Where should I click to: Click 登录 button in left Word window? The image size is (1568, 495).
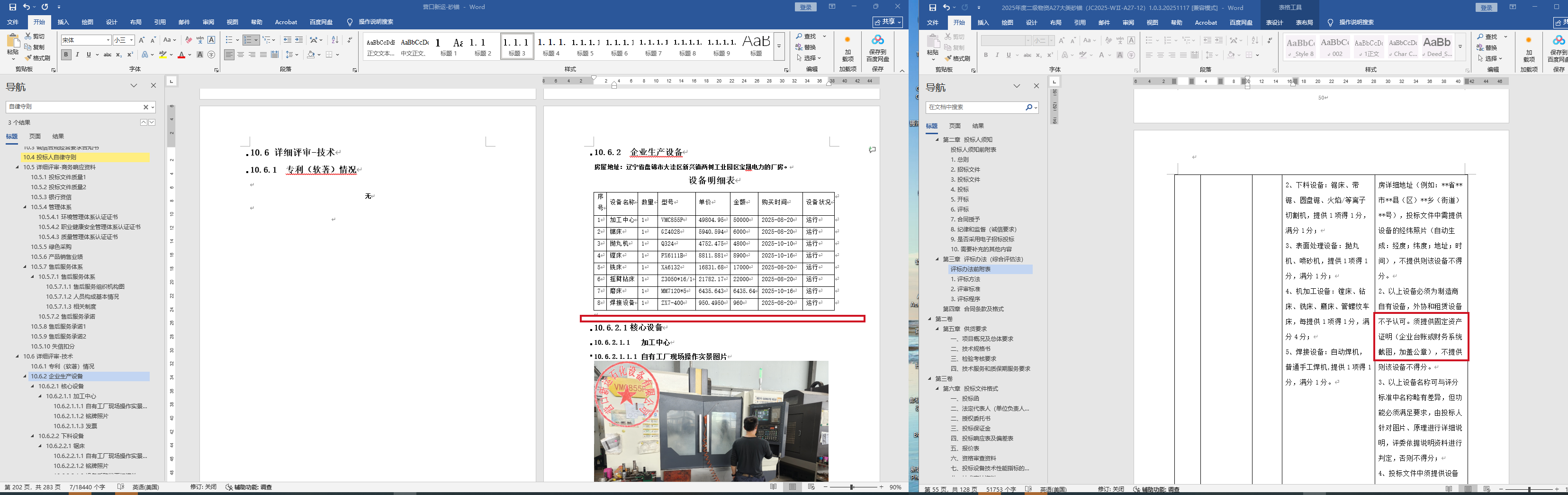click(805, 7)
